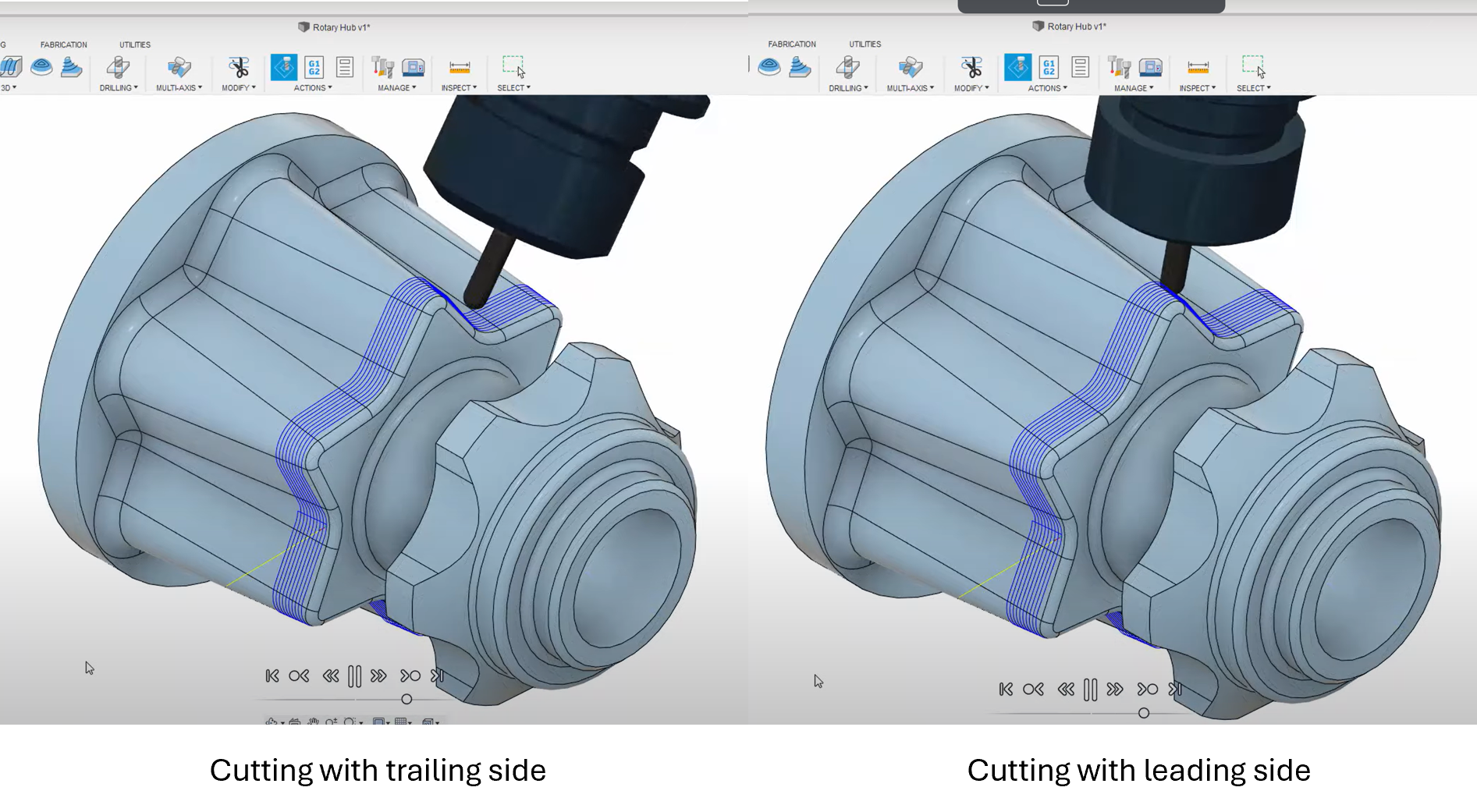
Task: Open the Drilling dropdown menu
Action: [119, 87]
